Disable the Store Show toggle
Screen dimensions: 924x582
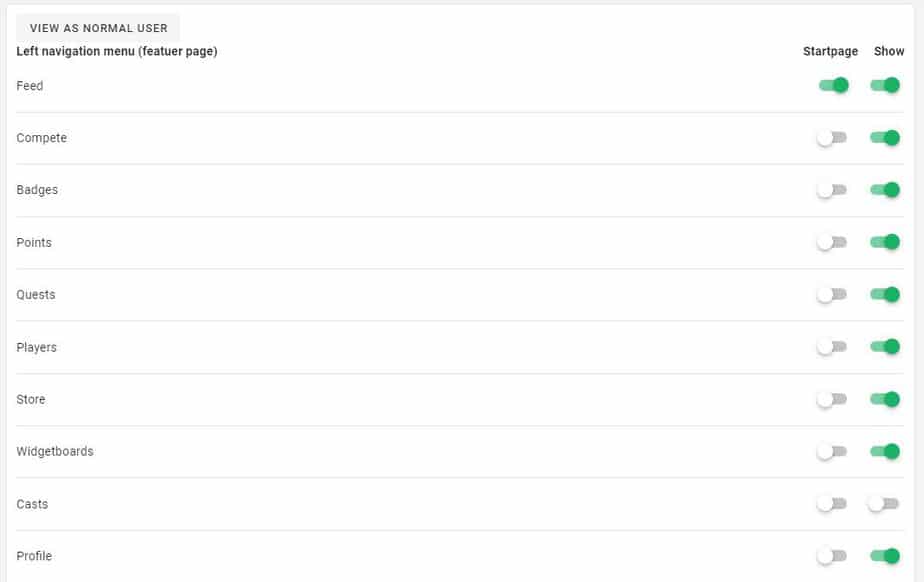click(885, 399)
